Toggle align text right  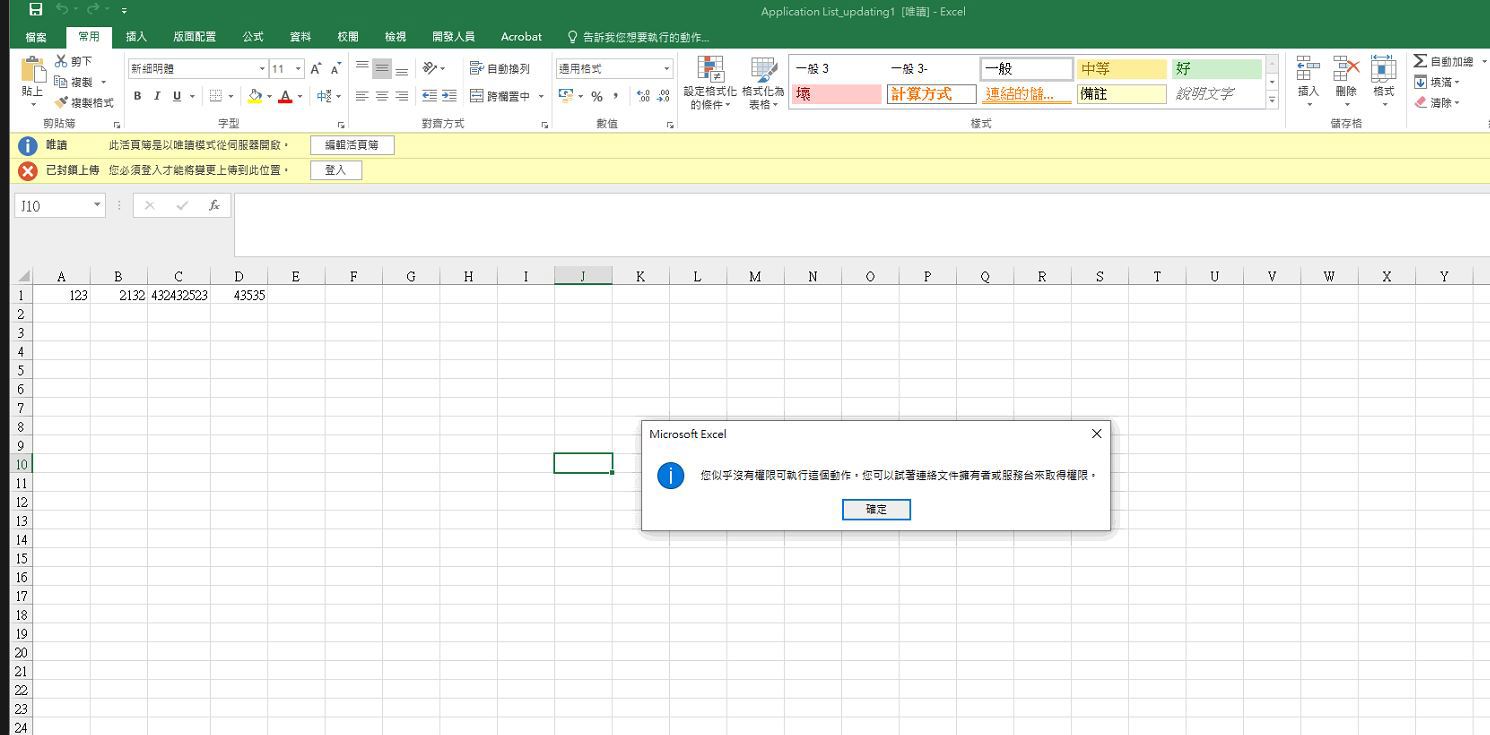tap(401, 97)
